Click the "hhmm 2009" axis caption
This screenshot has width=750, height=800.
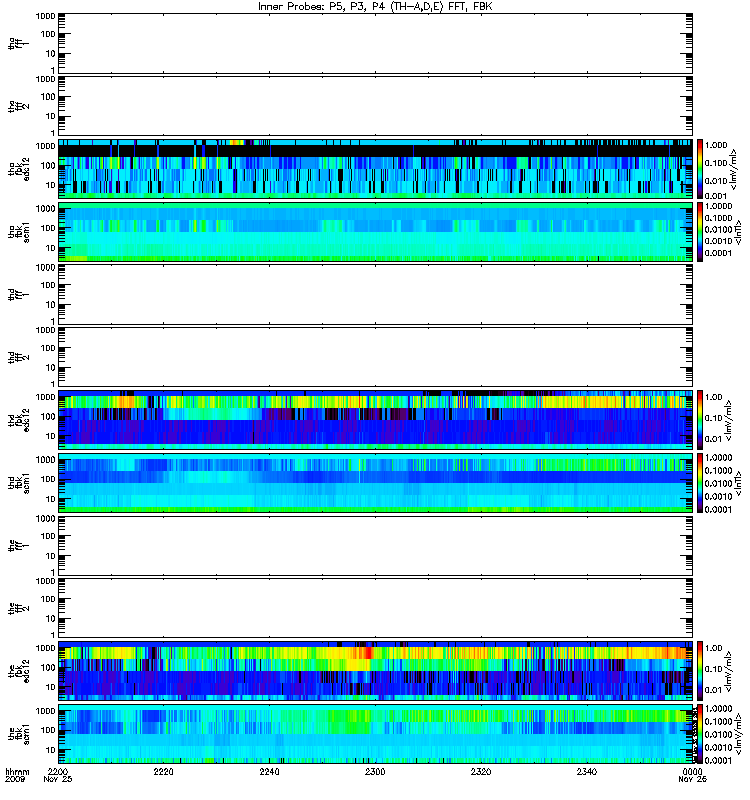click(17, 775)
